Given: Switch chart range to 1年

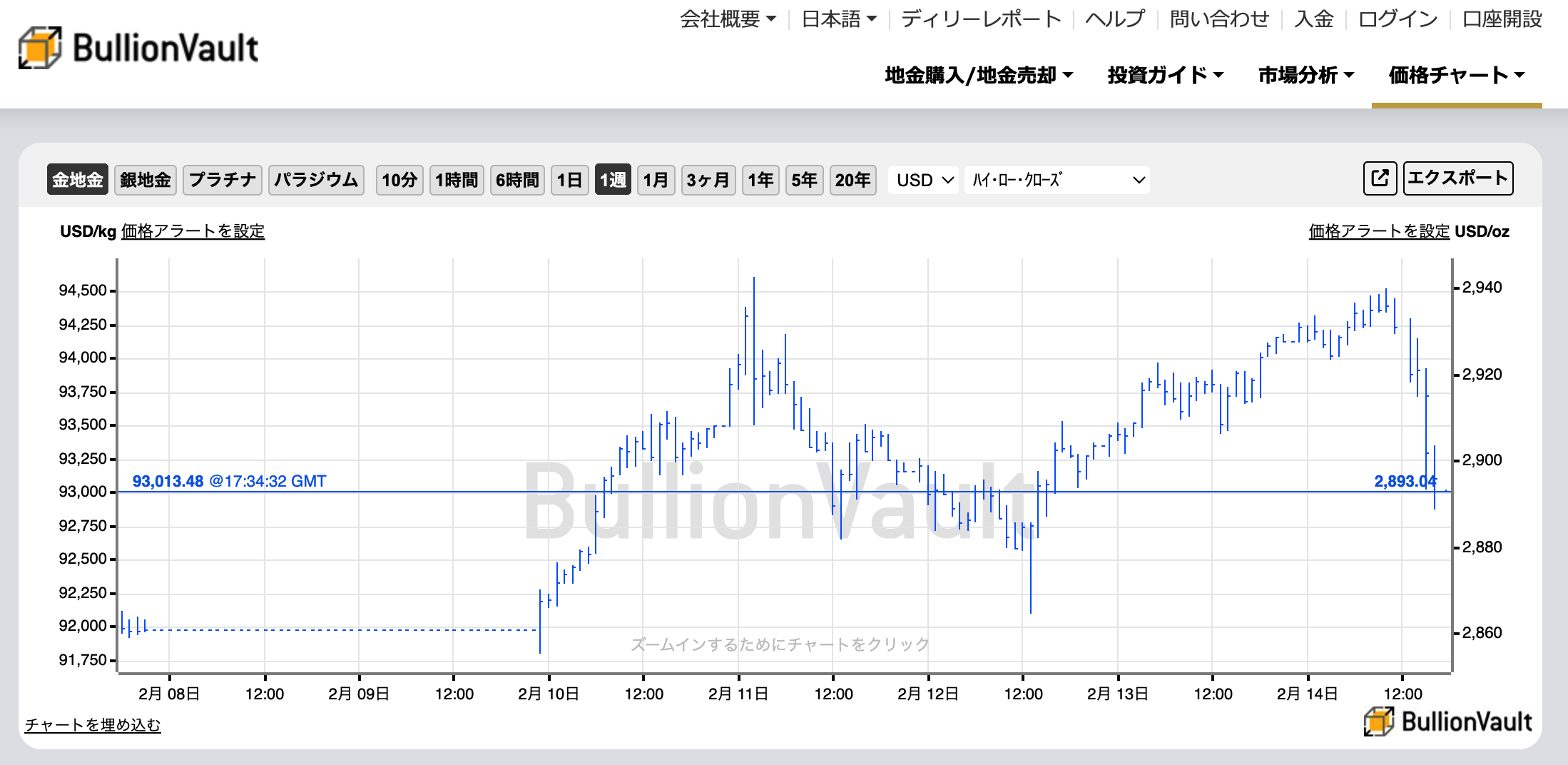Looking at the screenshot, I should click(x=760, y=180).
